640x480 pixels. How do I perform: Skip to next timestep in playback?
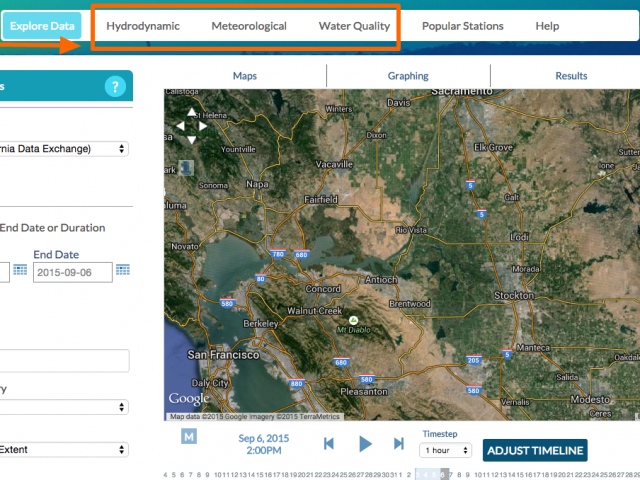coord(398,444)
